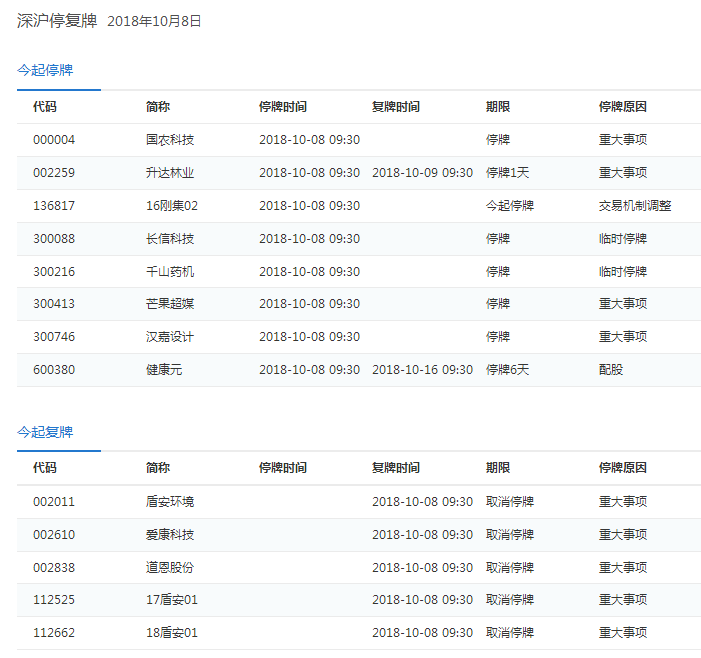Click stock code 002610
This screenshot has width=701, height=658.
tap(54, 535)
